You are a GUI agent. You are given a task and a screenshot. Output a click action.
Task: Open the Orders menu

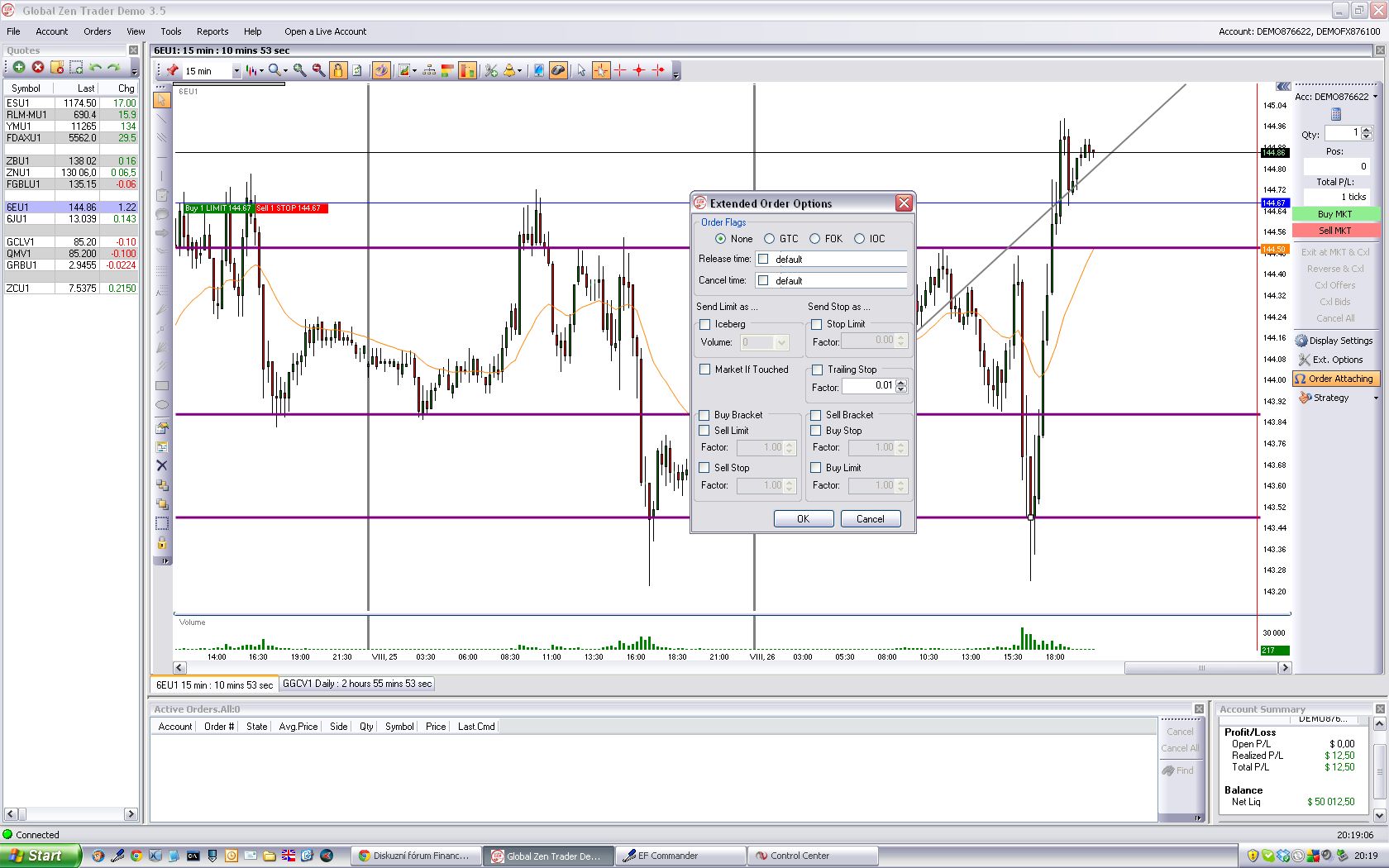(x=97, y=31)
